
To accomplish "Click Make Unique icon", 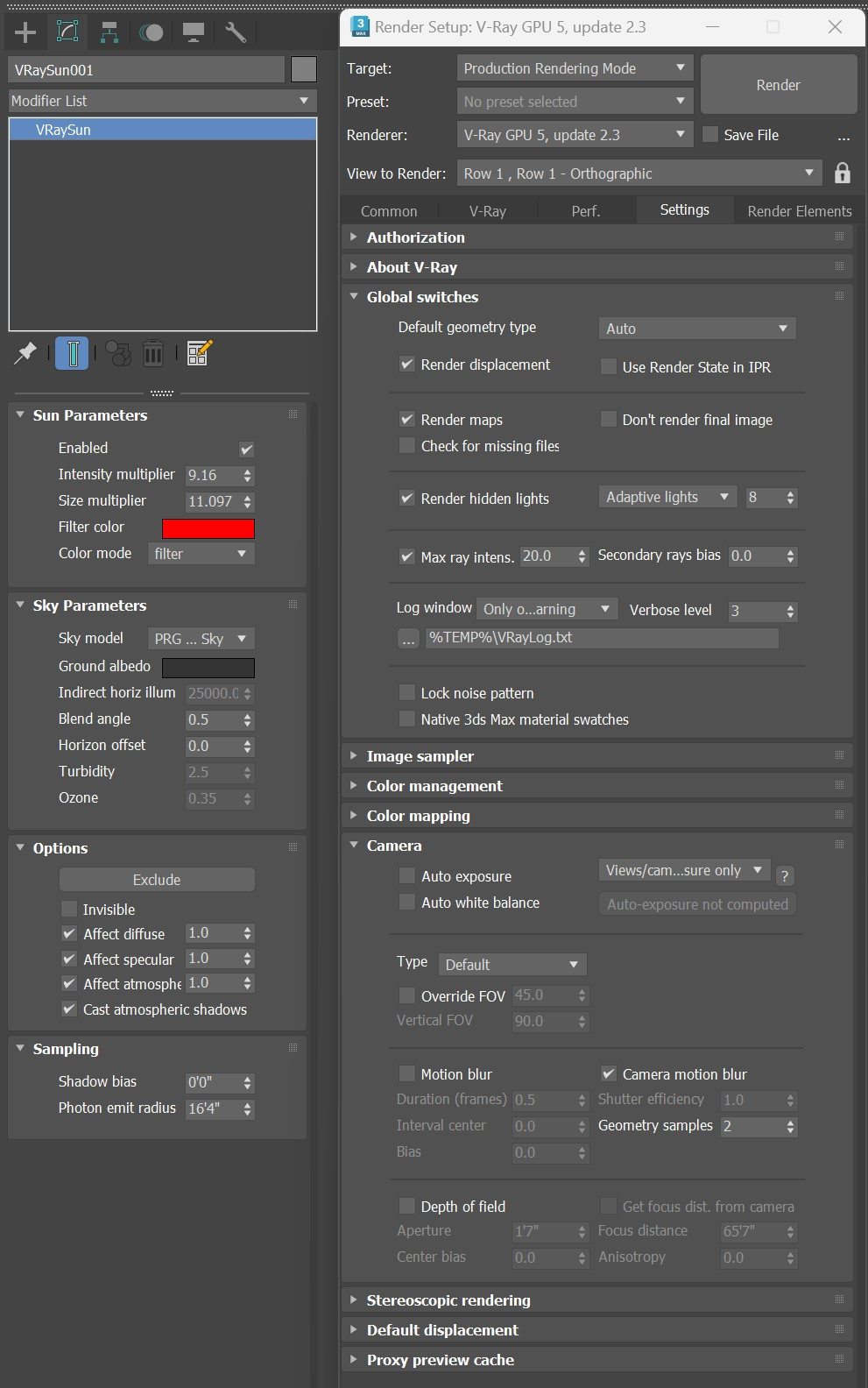I will pyautogui.click(x=117, y=353).
